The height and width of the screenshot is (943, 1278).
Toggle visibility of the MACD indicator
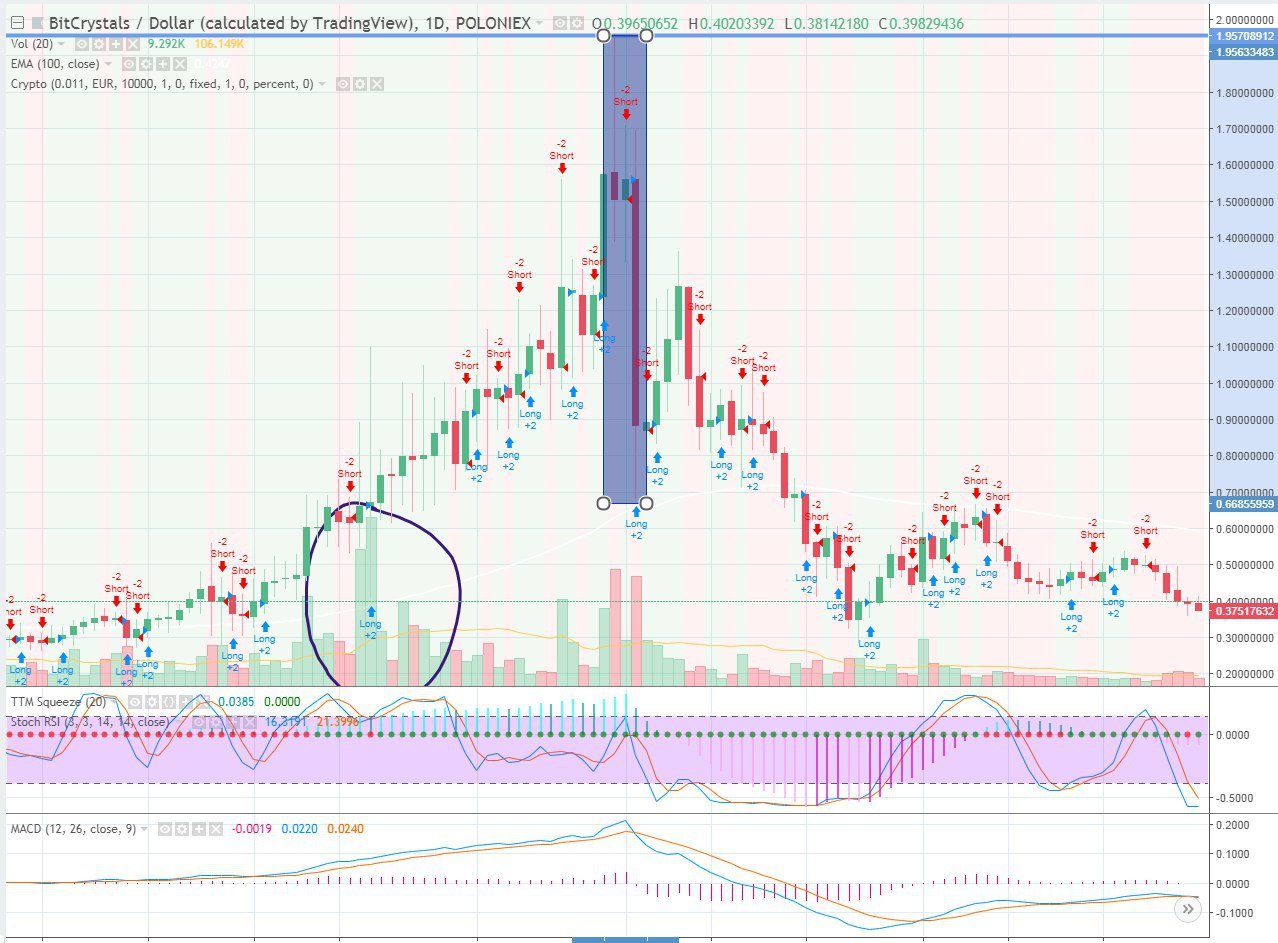point(166,829)
